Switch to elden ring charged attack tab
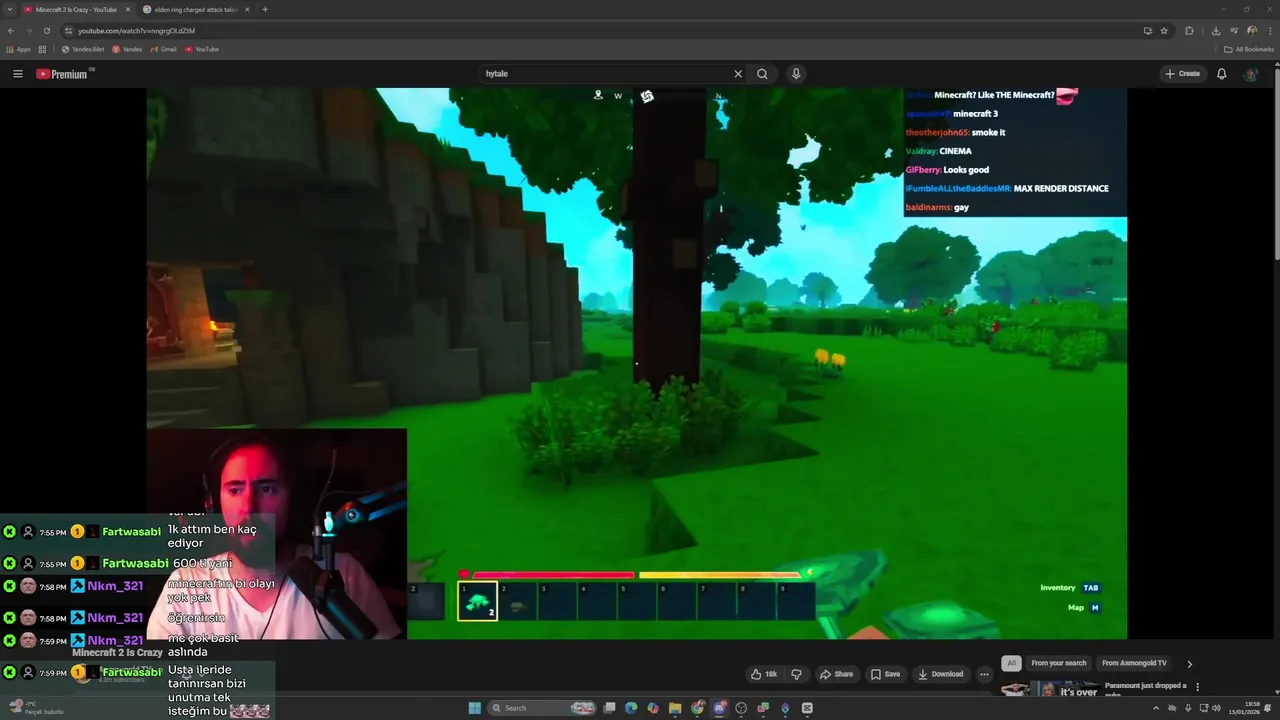Screen dimensions: 1280x720 click(x=195, y=9)
